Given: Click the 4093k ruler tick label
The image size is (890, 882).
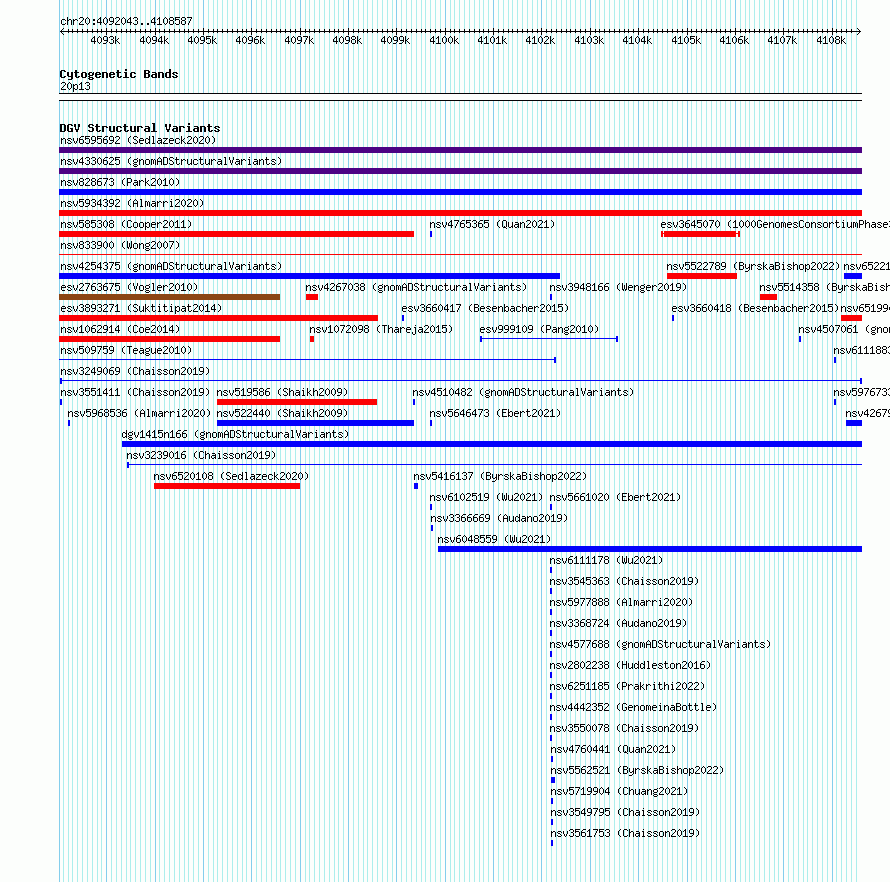Looking at the screenshot, I should (x=105, y=40).
